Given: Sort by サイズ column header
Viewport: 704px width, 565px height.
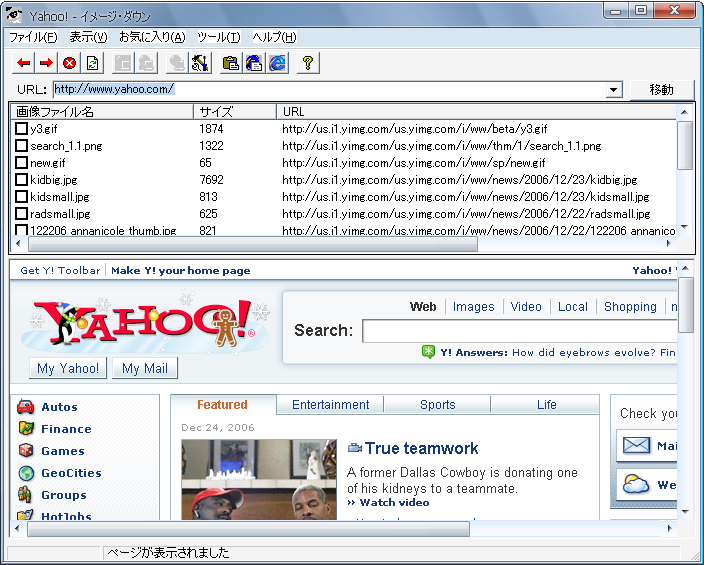Looking at the screenshot, I should point(235,111).
